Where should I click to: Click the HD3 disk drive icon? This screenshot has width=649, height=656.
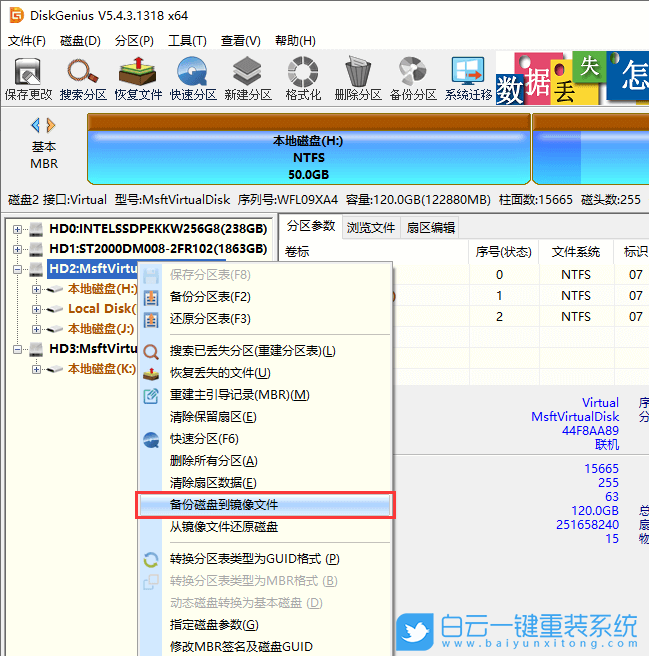tap(36, 349)
